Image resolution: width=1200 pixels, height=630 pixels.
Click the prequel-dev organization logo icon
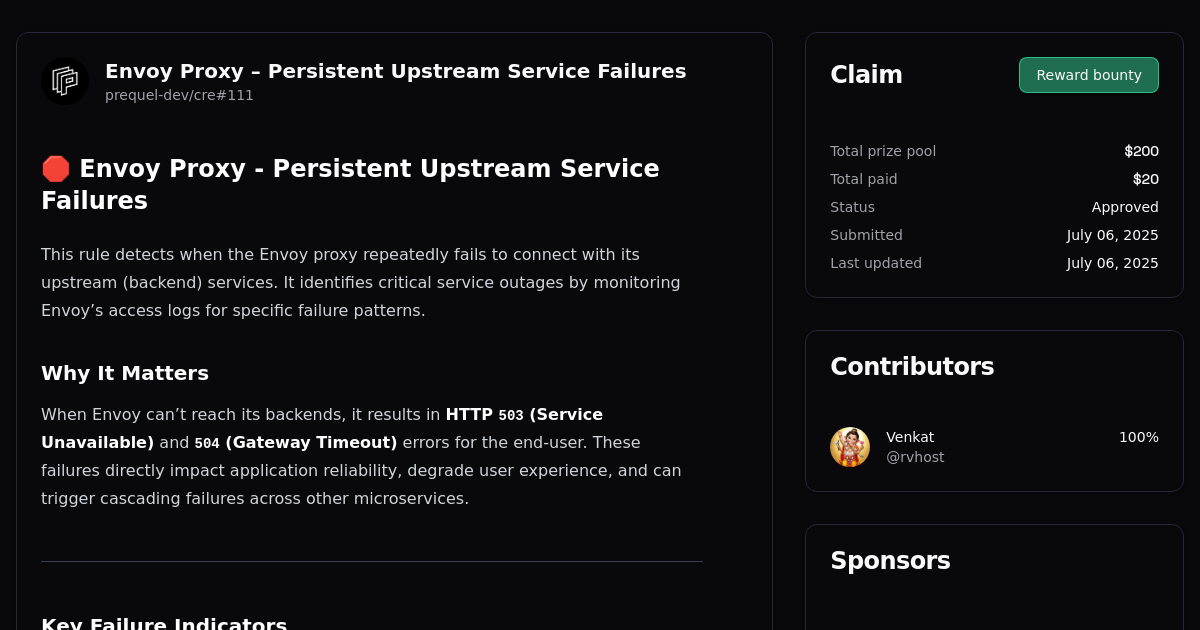64,80
